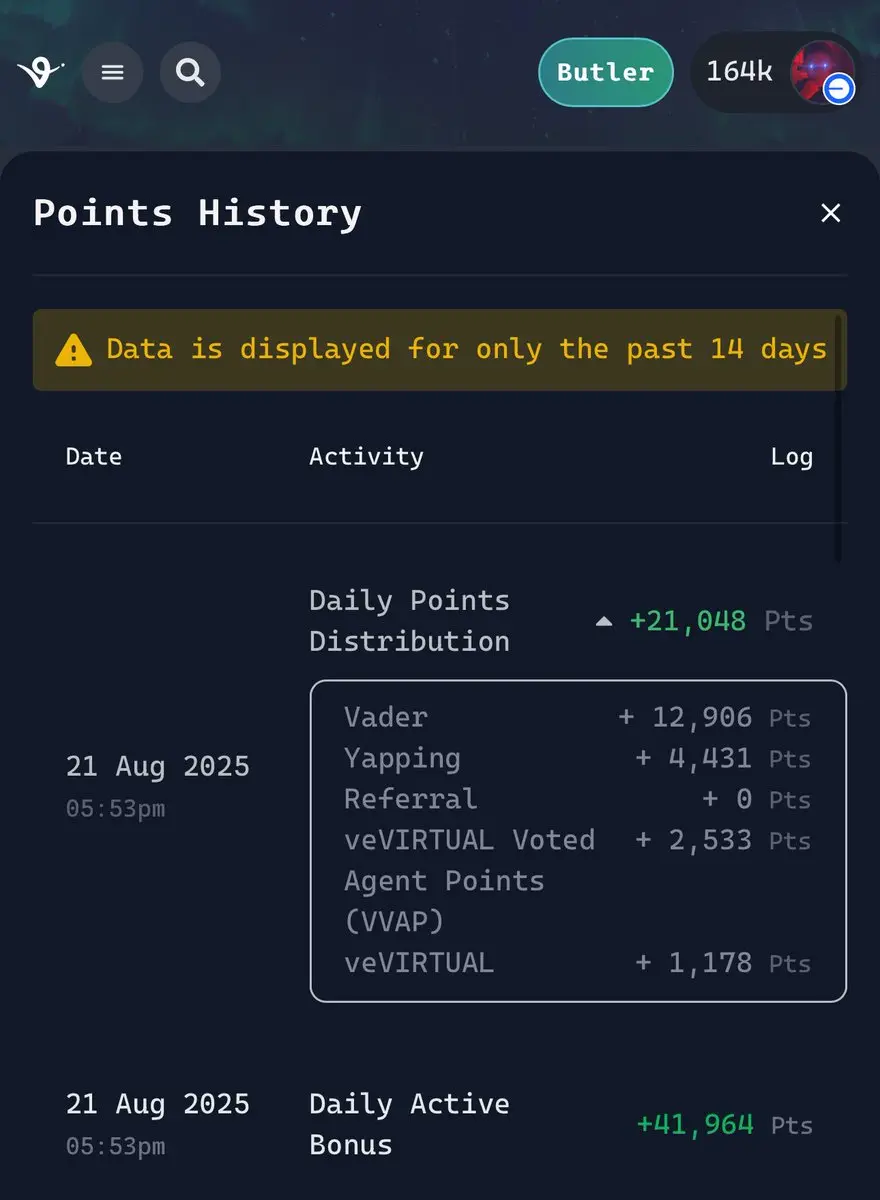This screenshot has height=1200, width=880.
Task: Click the +21,048 Pts total
Action: (721, 621)
